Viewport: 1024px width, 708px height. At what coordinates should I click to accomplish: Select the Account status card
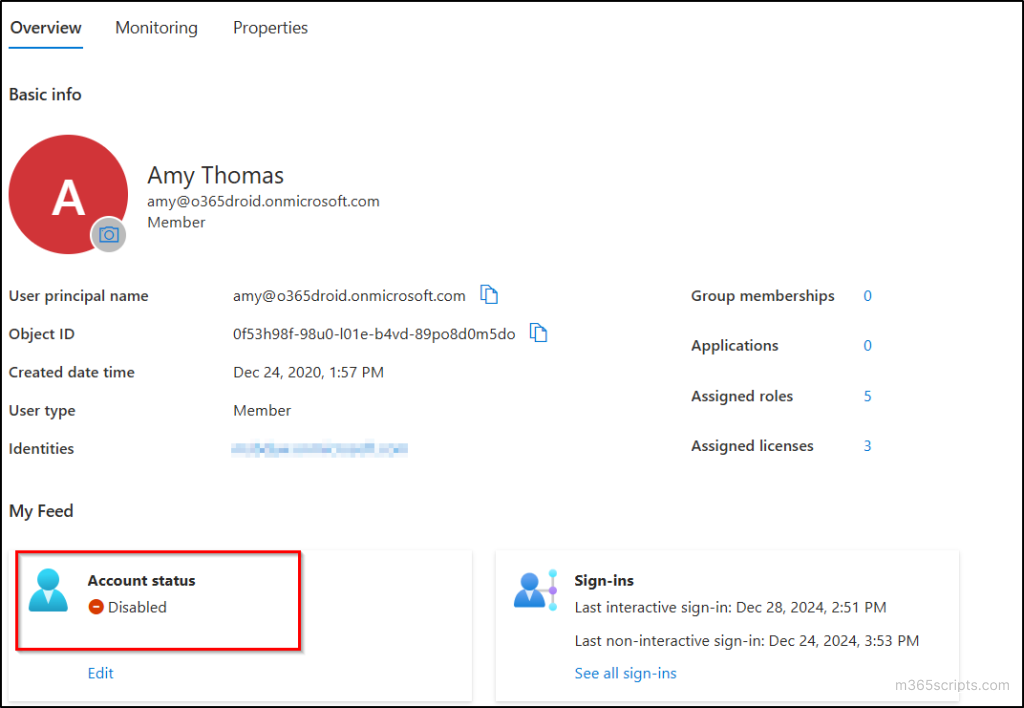point(158,600)
